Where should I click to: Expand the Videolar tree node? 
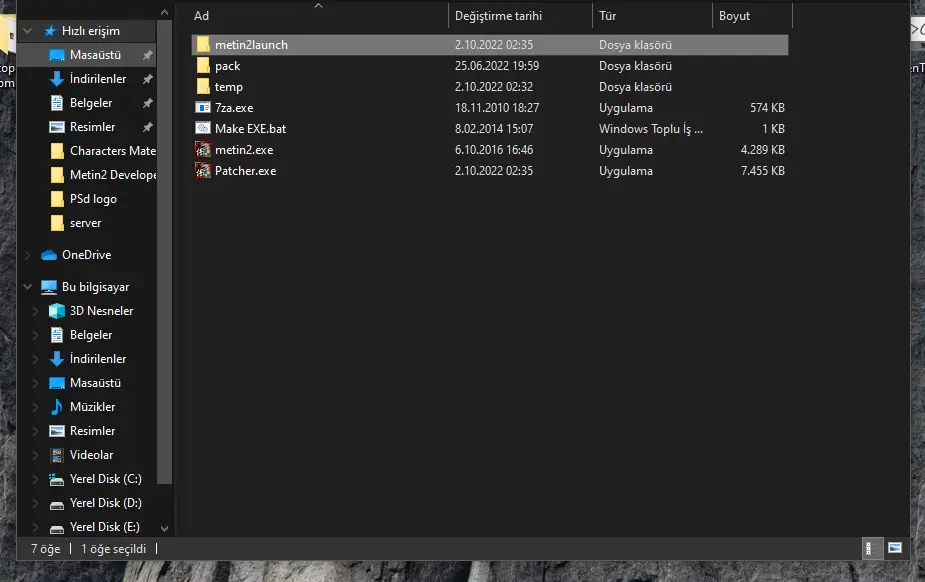35,455
